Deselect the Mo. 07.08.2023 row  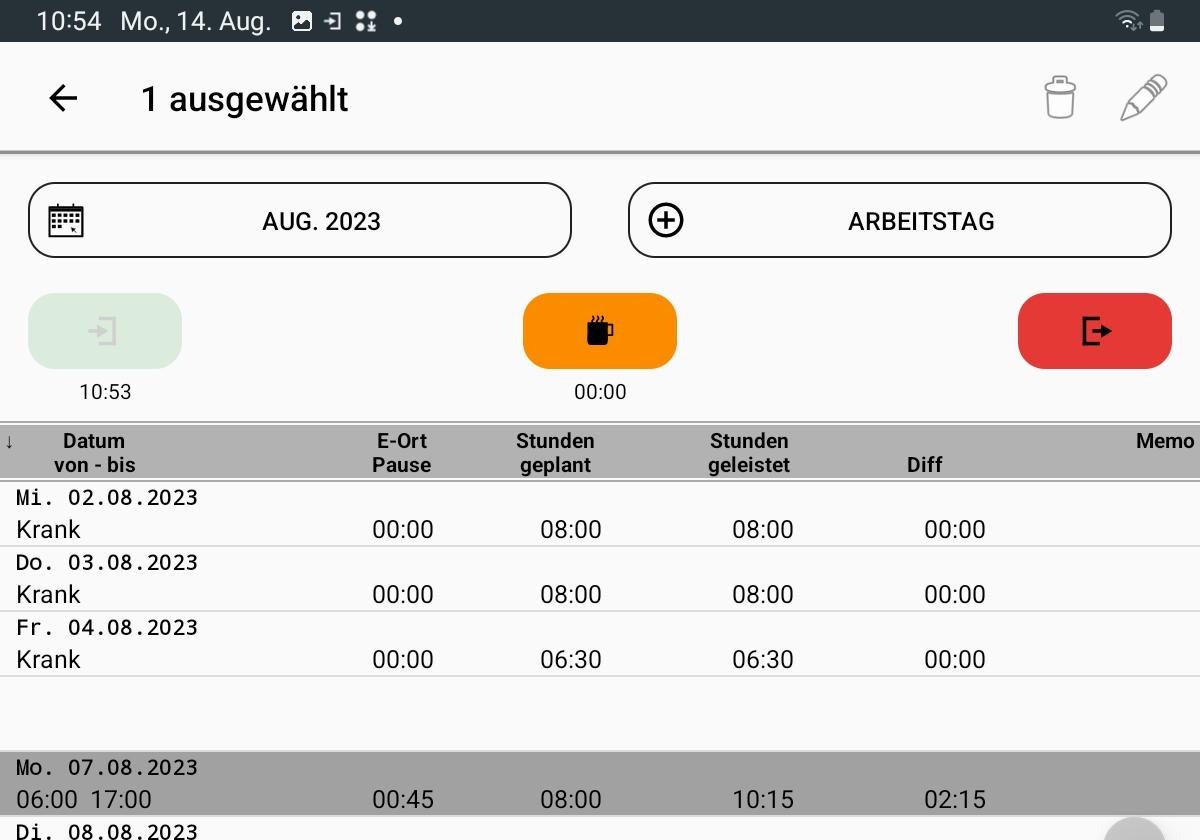[600, 784]
